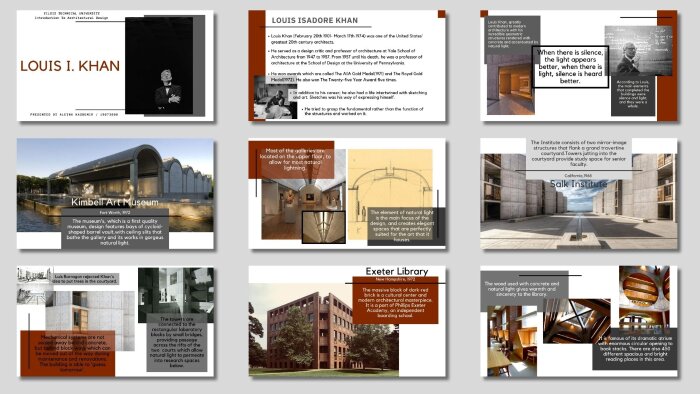Click the 'Exeter Library' title text

click(396, 271)
